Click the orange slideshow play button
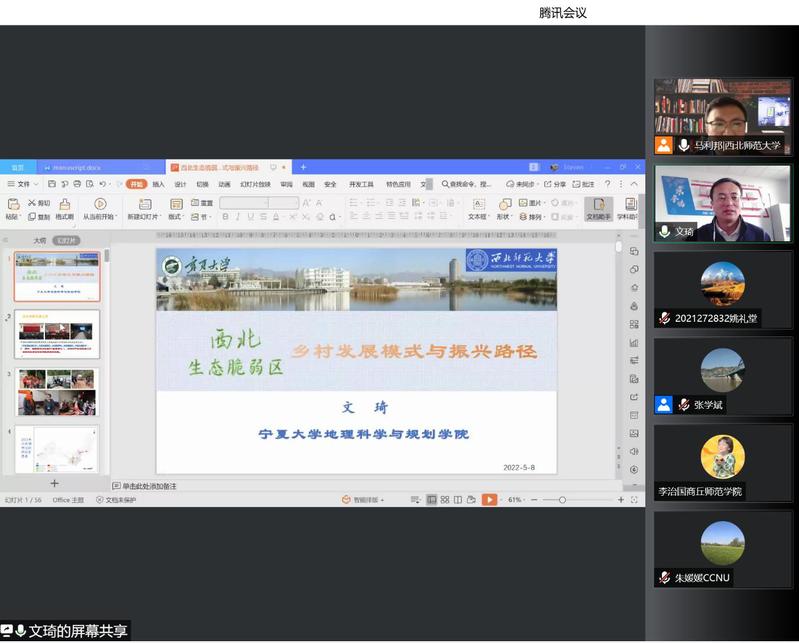 pos(488,499)
